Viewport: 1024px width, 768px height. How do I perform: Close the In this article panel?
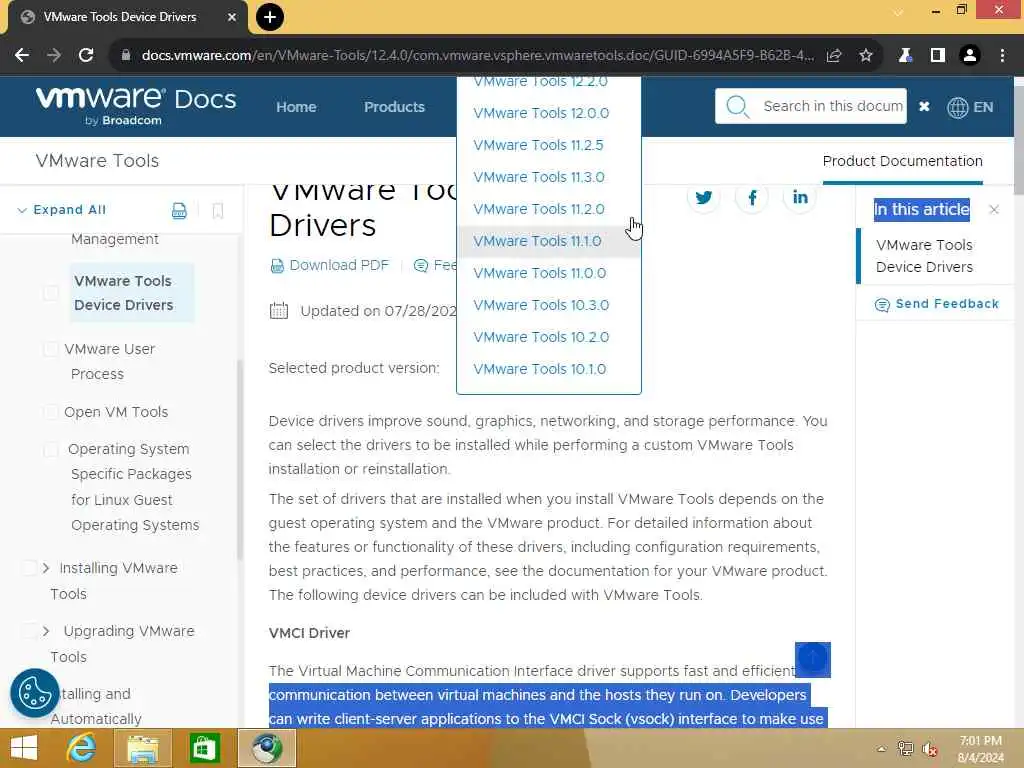(x=994, y=210)
